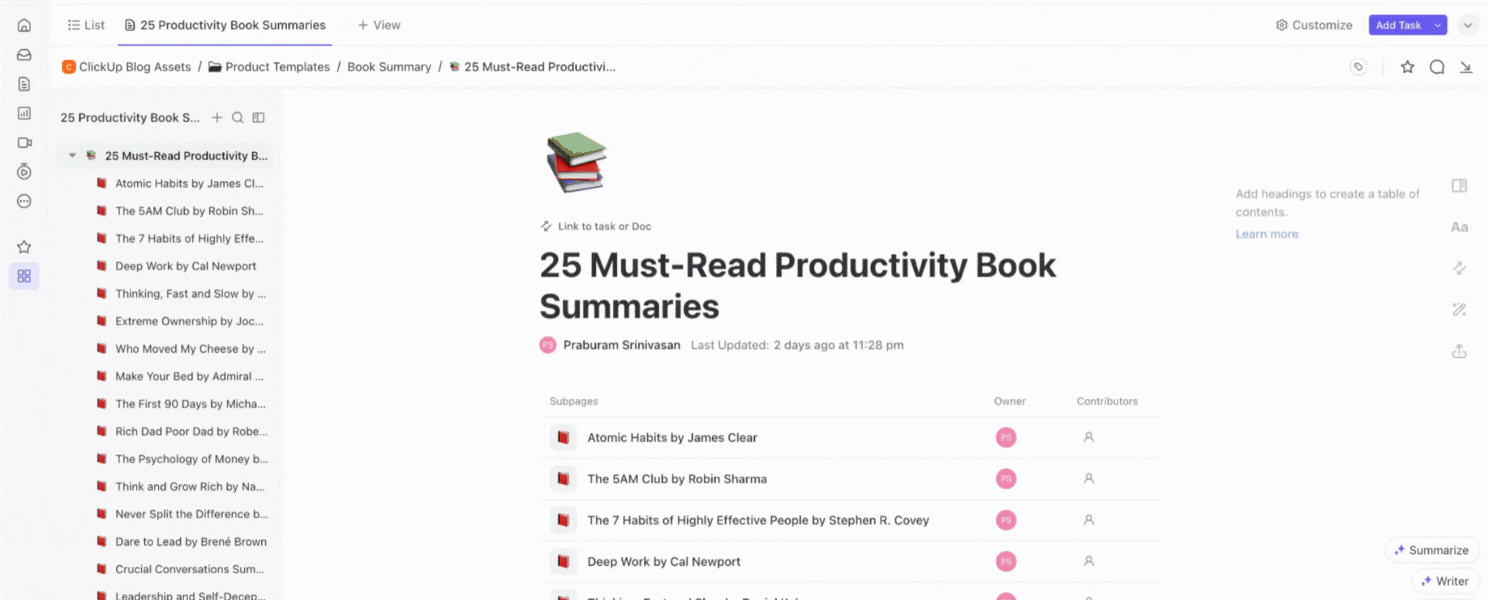Click contributors icon for Atomic Habits row
1488x600 pixels.
(1089, 437)
